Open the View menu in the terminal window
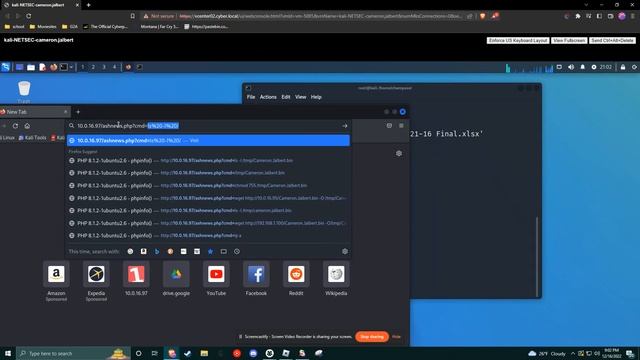 coord(300,97)
